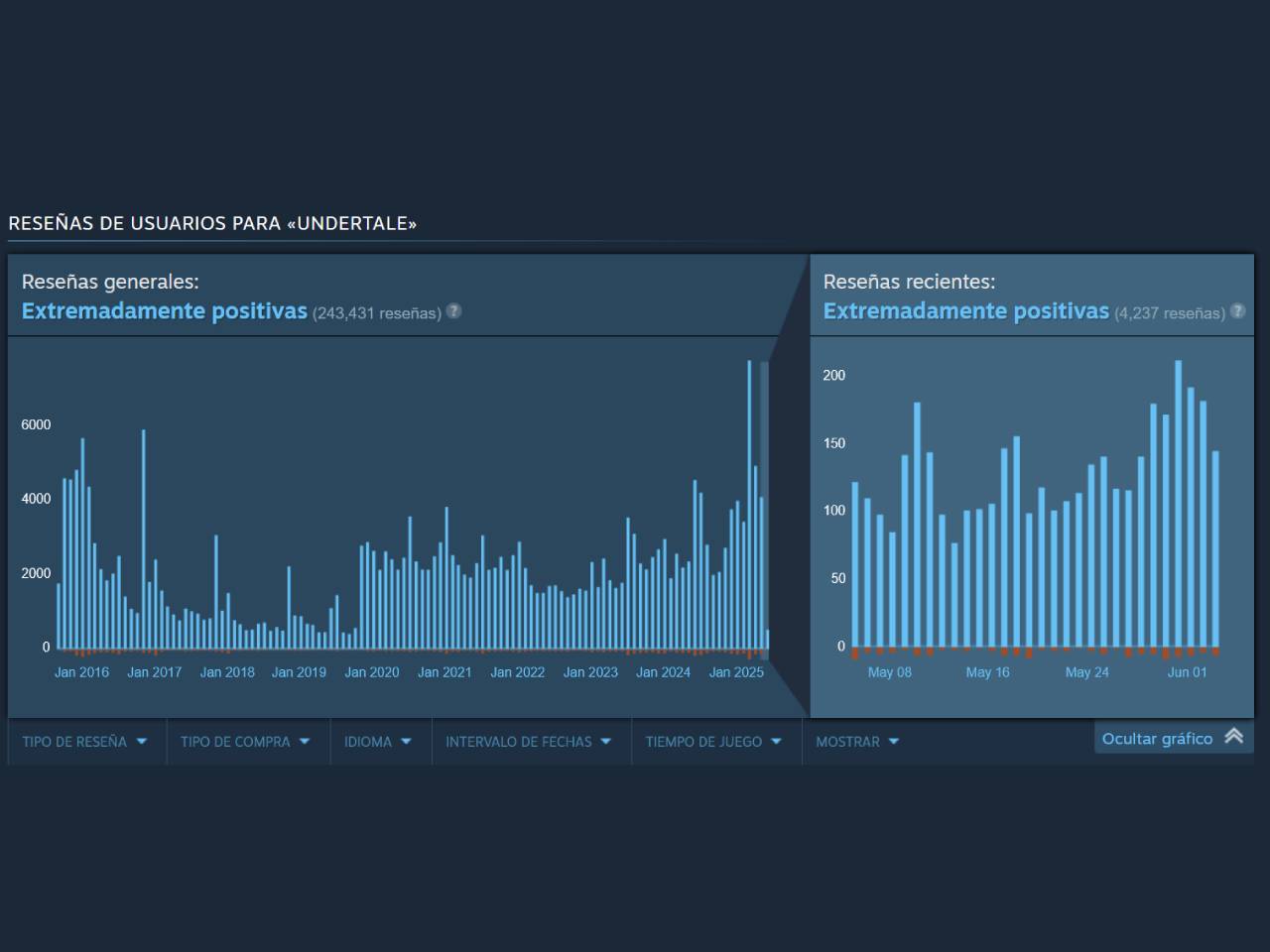Click the Jan 2016 axis label
Screen dimensions: 1270x952
81,672
